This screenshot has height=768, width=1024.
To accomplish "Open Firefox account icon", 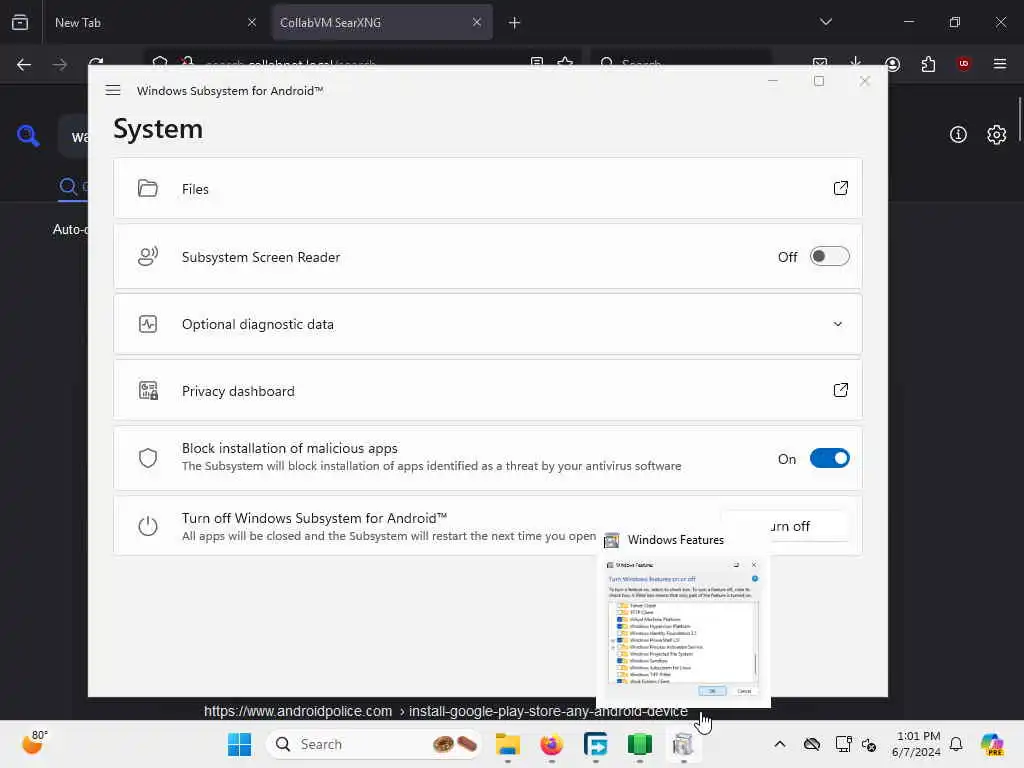I will coord(892,64).
